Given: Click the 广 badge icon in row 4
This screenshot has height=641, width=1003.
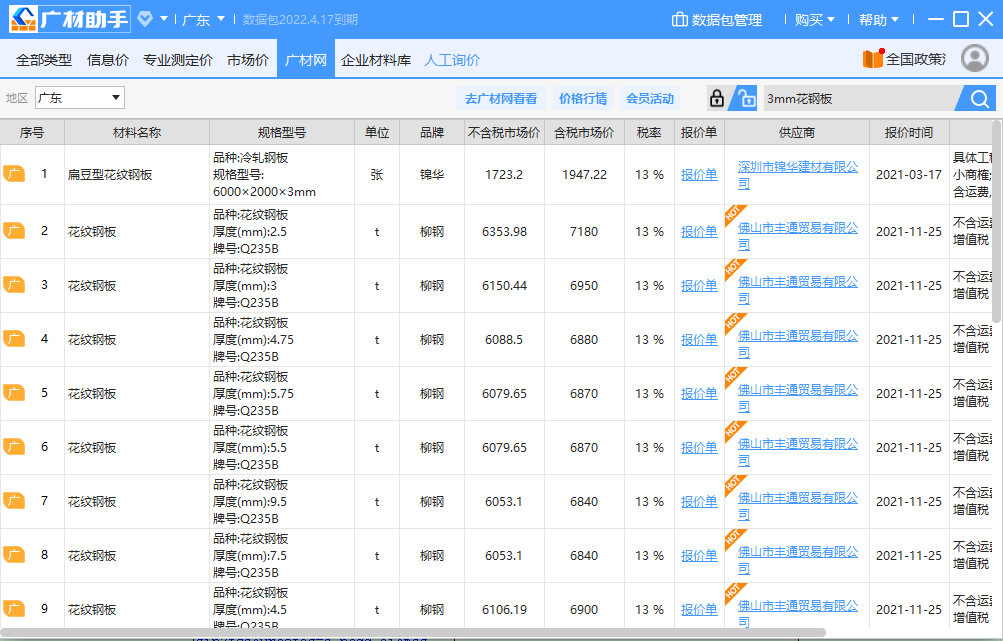Looking at the screenshot, I should [14, 339].
